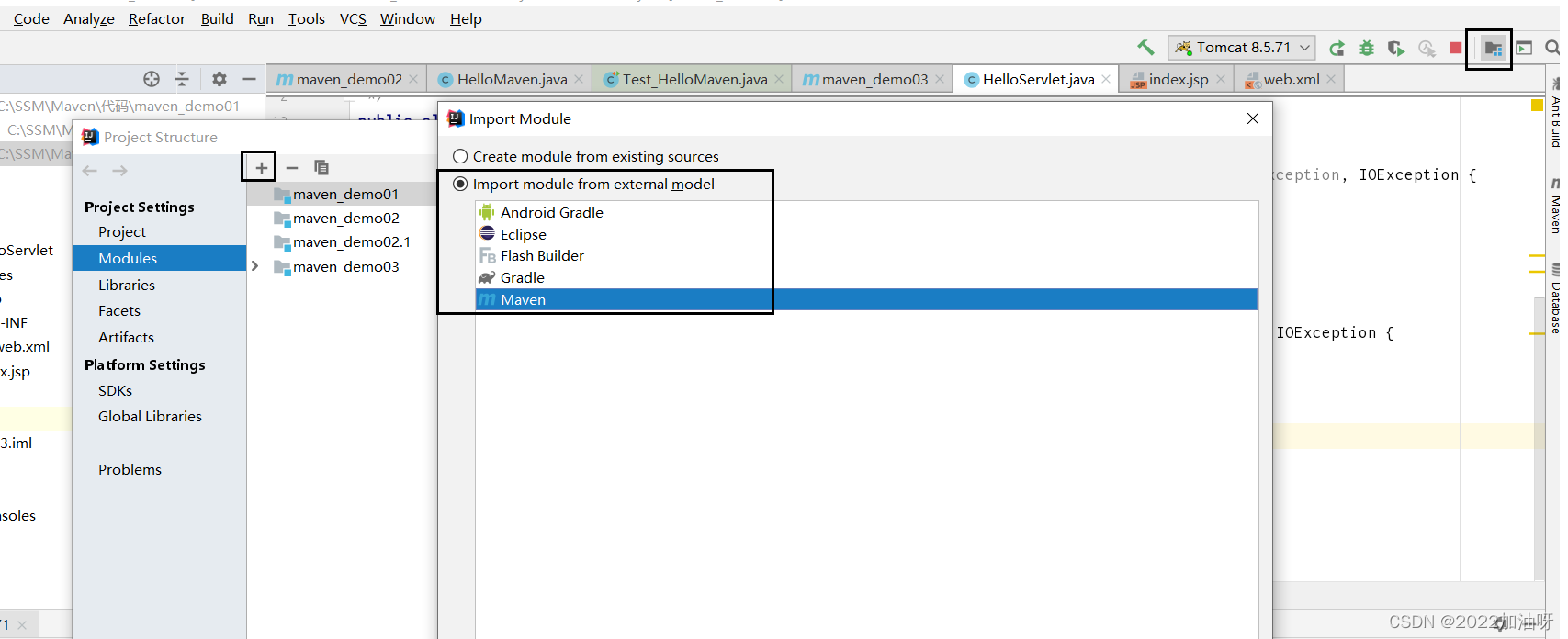Open the Project Structure toolbar icon
Screen dimensions: 1568x639
pyautogui.click(x=1494, y=49)
